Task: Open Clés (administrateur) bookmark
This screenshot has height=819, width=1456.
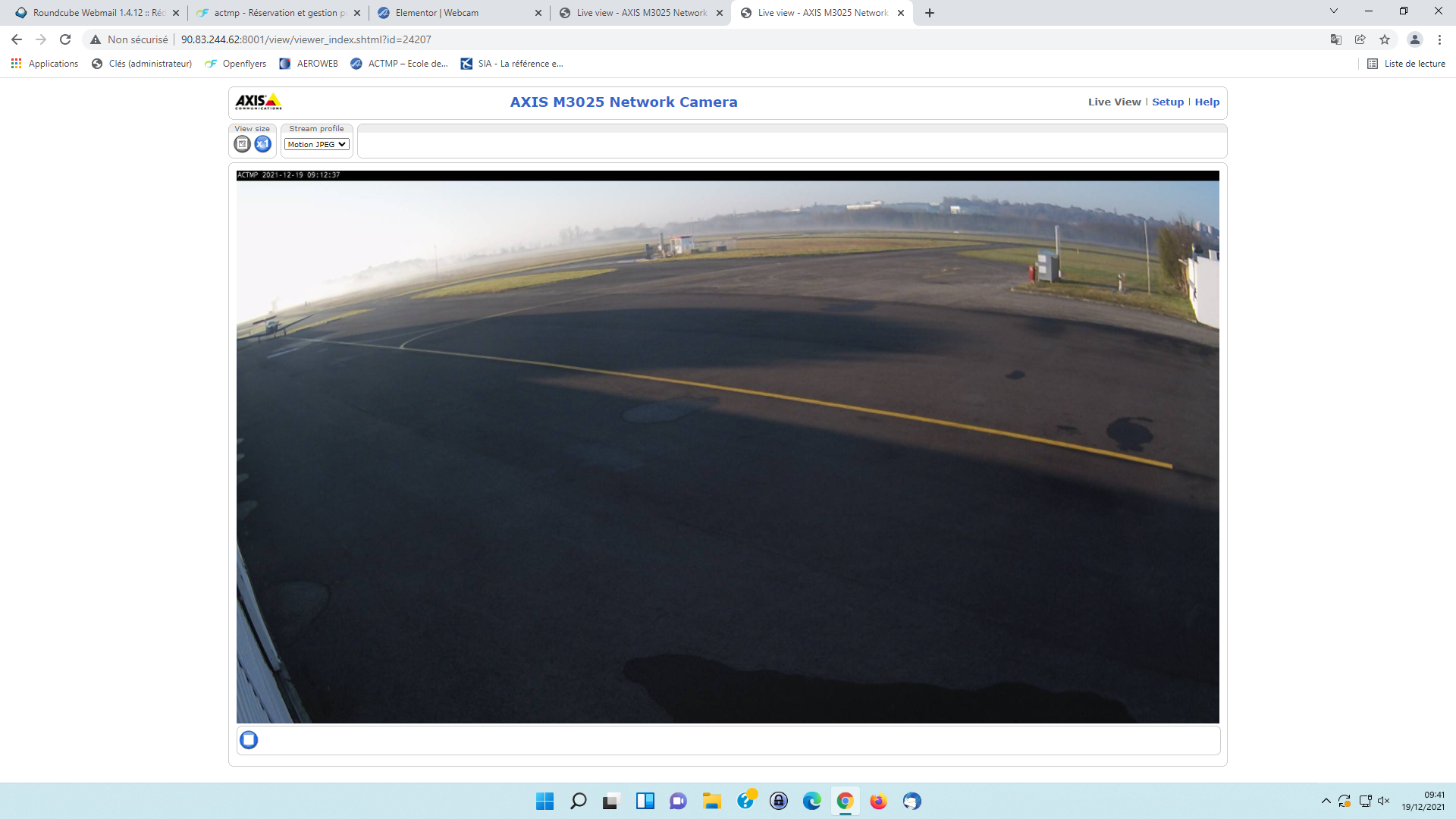Action: coord(142,64)
